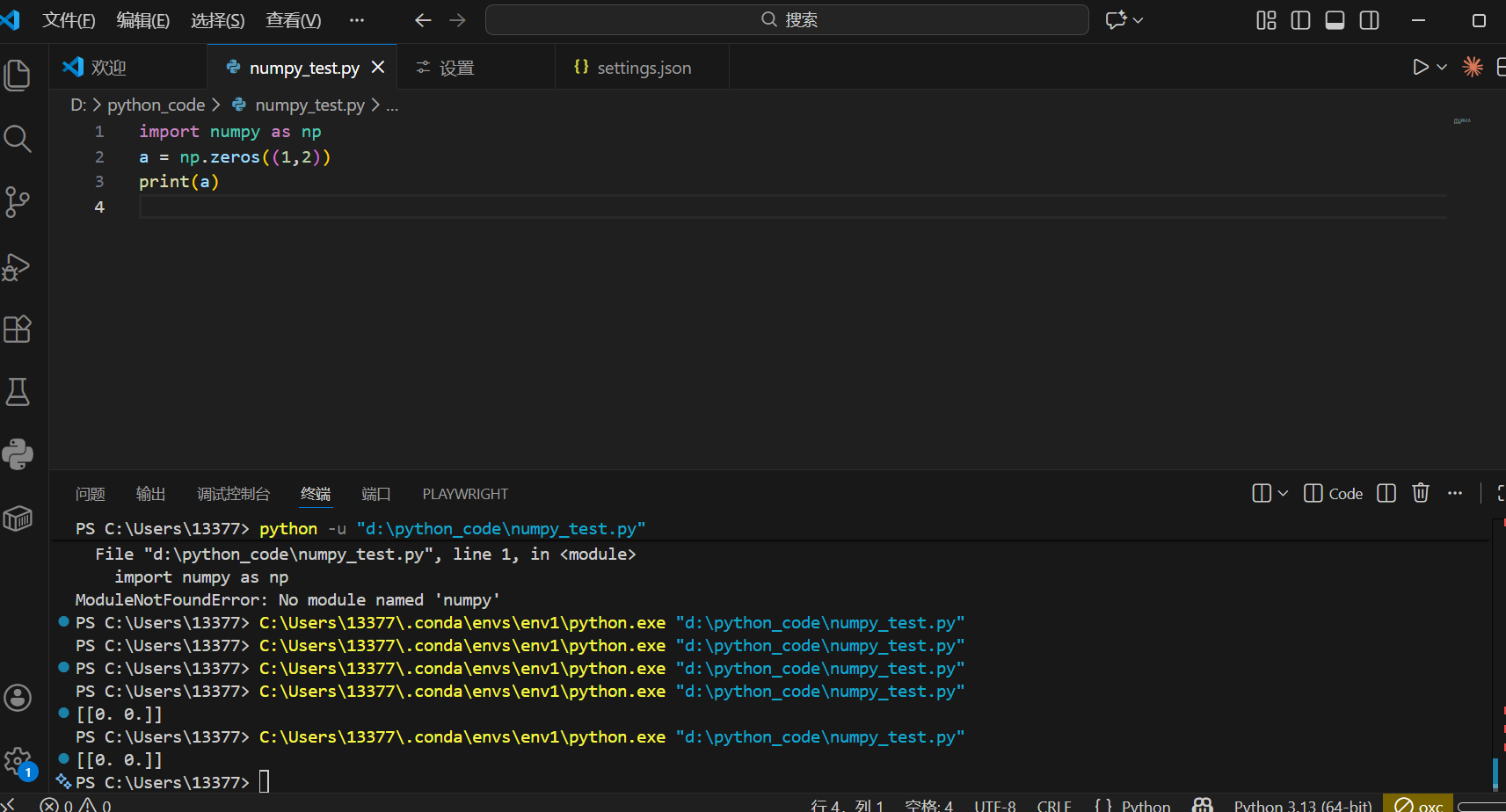Open the 选择(S) menu

point(218,20)
